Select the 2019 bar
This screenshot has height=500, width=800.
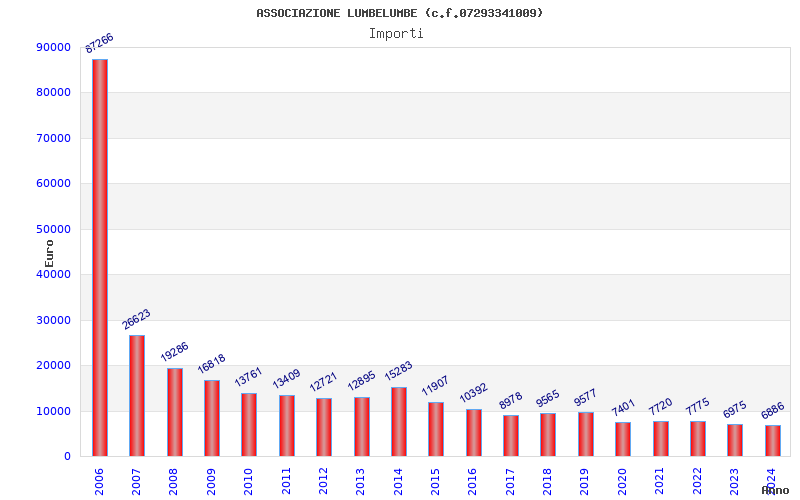pos(586,434)
